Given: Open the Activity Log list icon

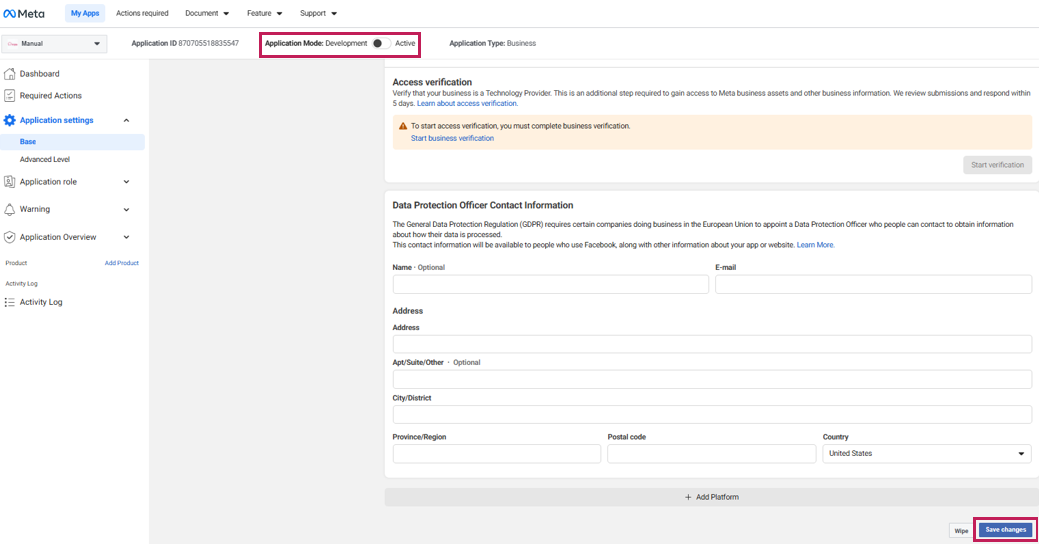Looking at the screenshot, I should click(x=10, y=302).
